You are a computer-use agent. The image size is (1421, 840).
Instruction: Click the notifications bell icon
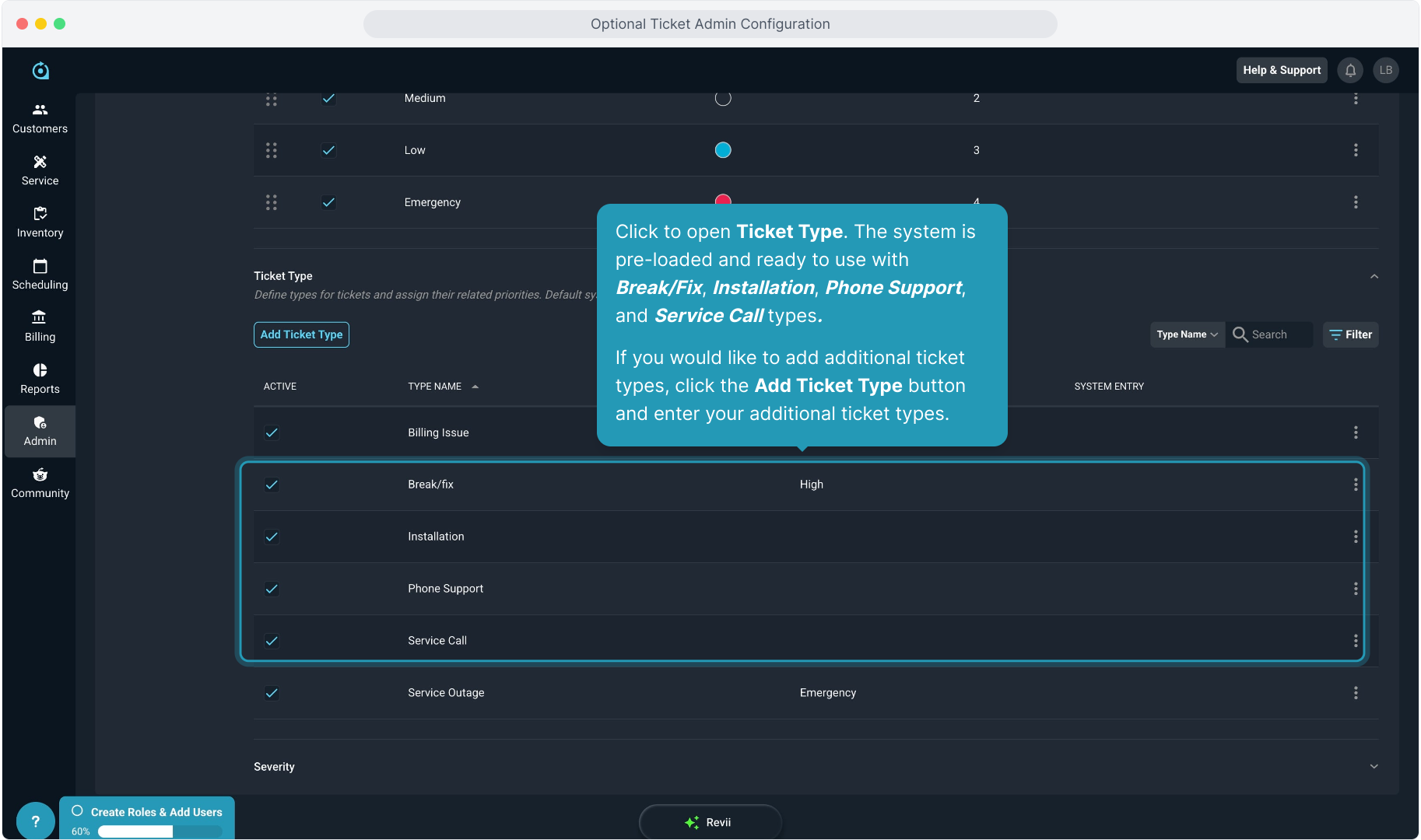point(1350,70)
